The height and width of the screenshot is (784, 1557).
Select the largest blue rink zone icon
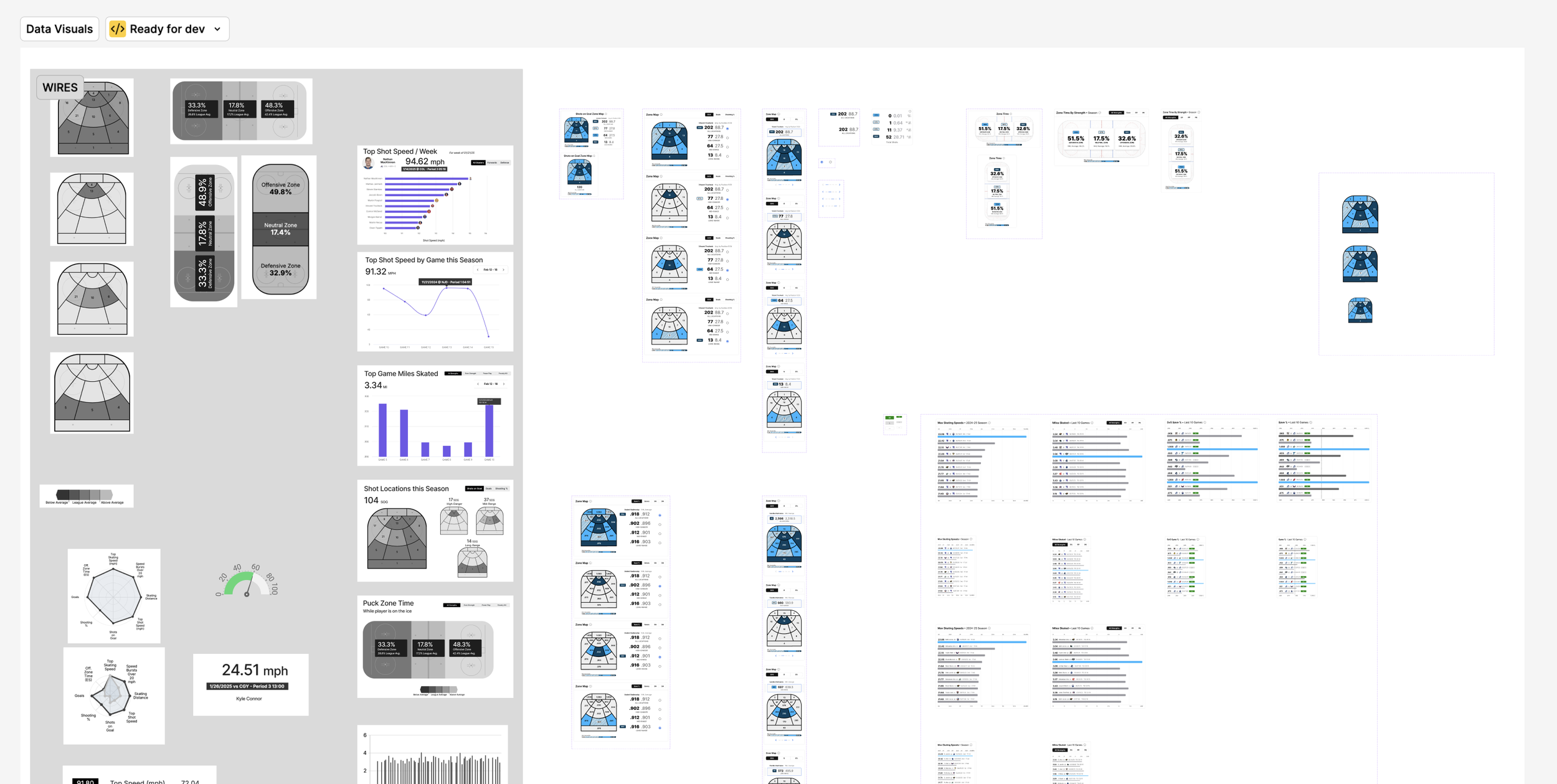1360,214
